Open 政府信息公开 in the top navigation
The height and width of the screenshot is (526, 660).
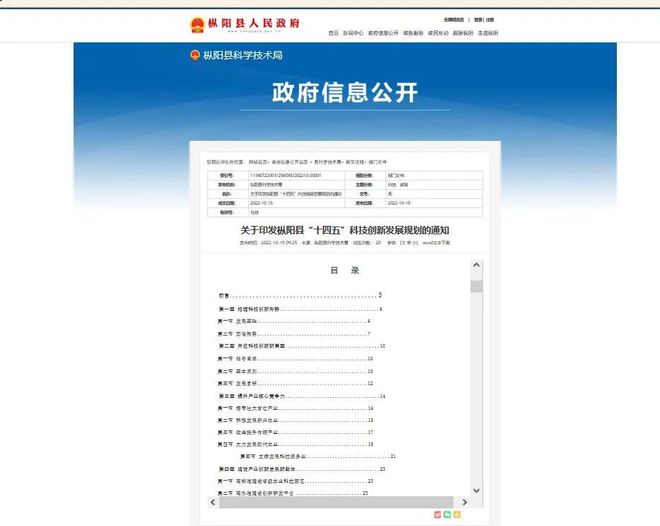point(383,33)
